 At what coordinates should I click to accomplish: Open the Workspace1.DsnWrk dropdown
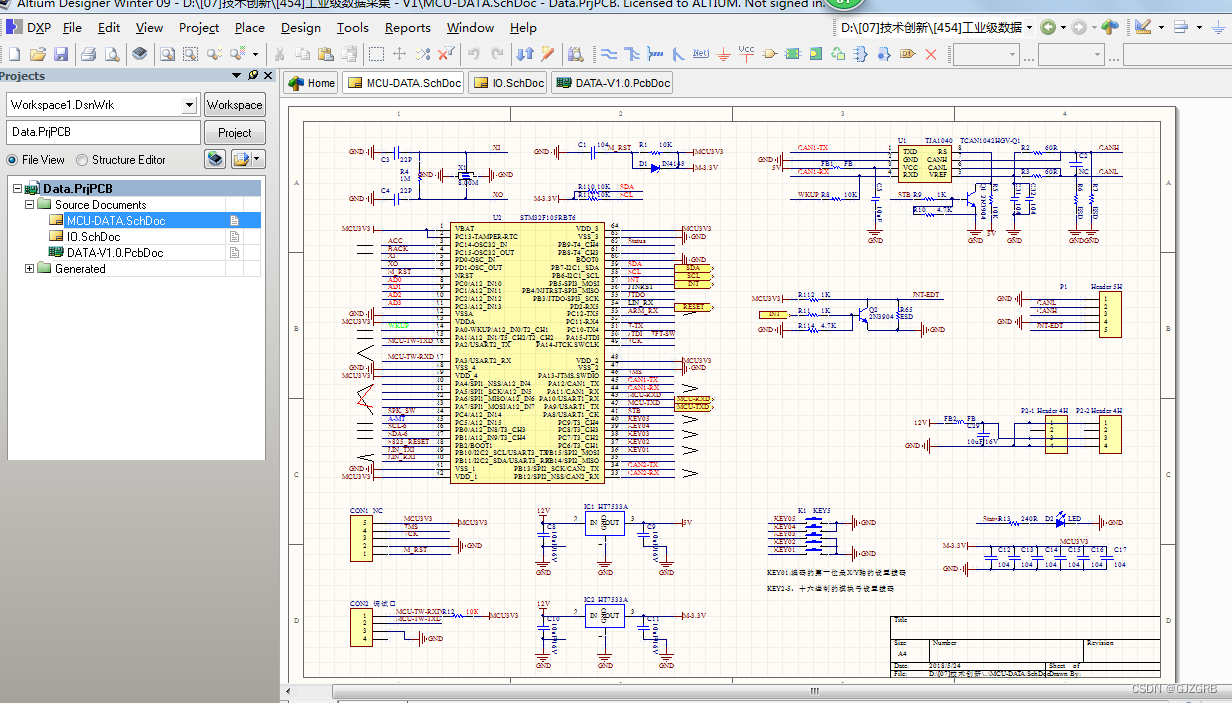click(190, 104)
